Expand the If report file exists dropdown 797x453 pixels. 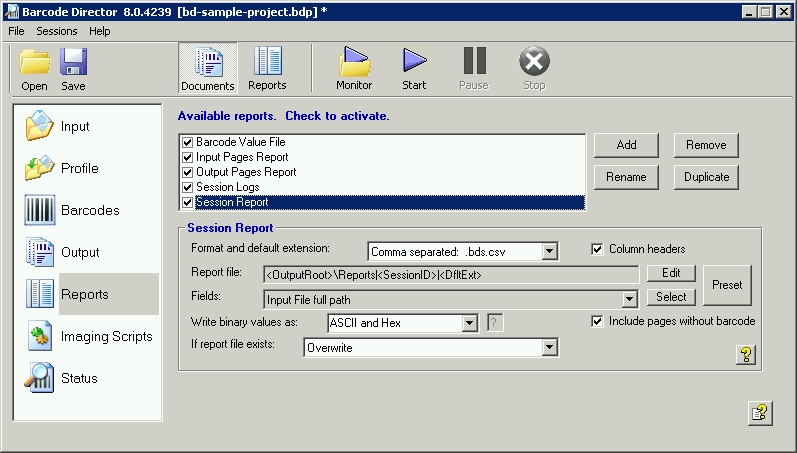548,348
